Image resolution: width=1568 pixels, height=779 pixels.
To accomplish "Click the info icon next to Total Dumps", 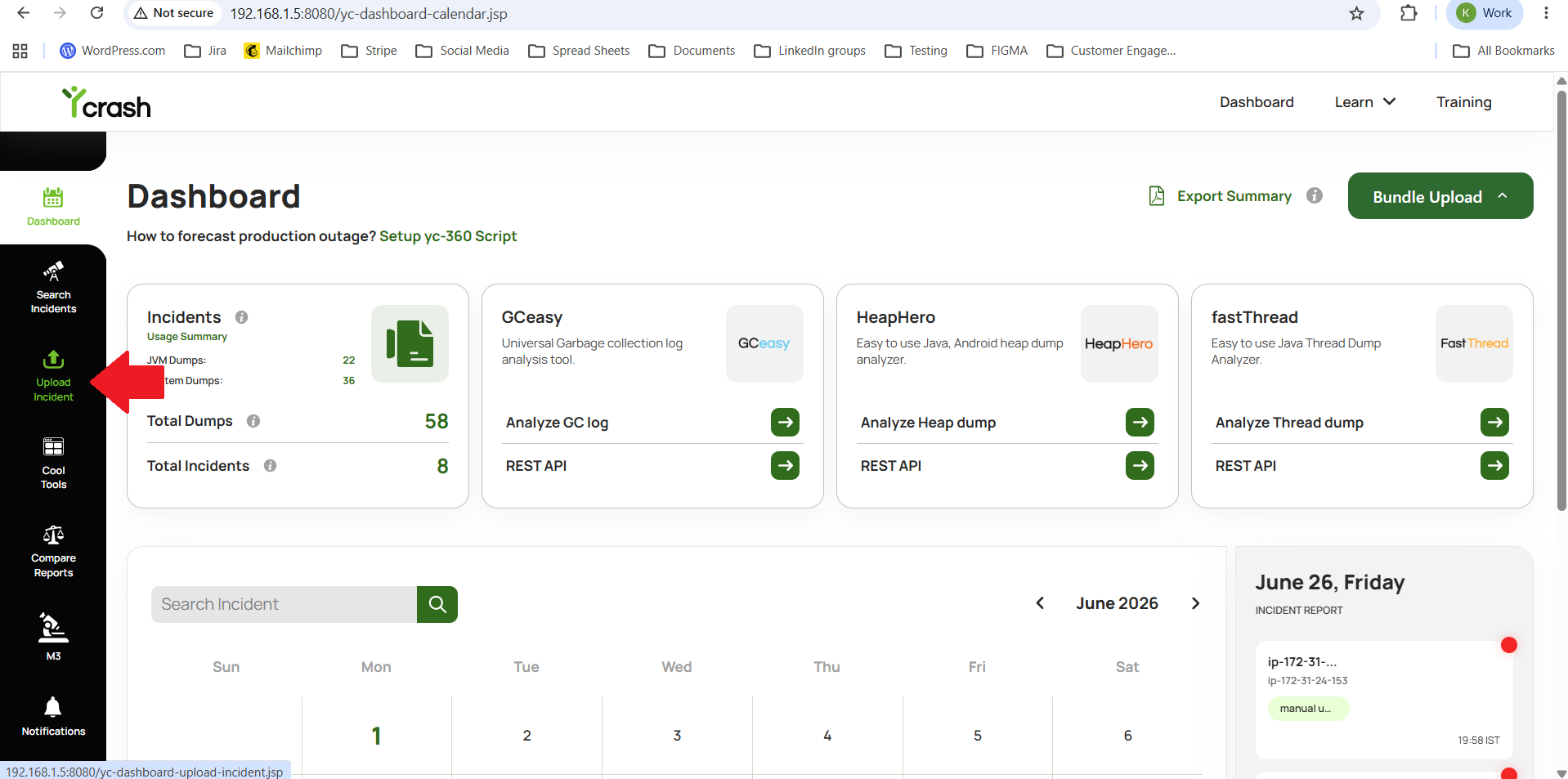I will (253, 421).
